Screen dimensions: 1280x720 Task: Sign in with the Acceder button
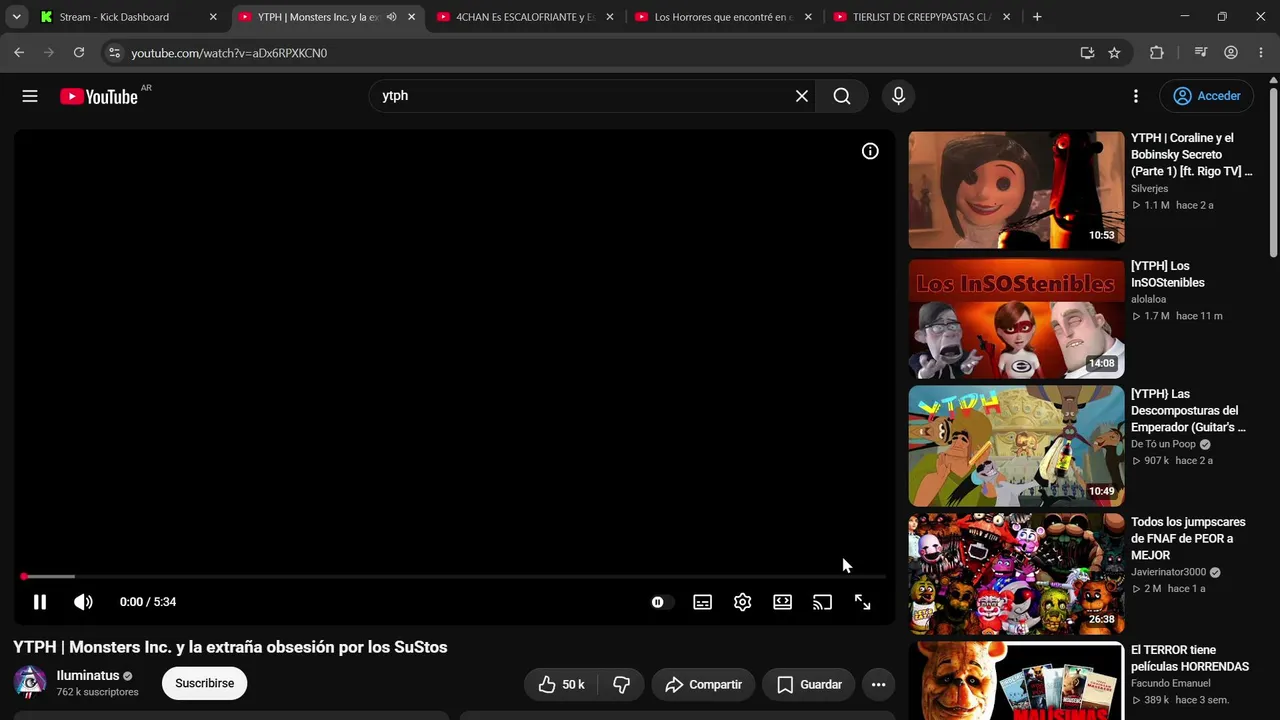pyautogui.click(x=1207, y=96)
